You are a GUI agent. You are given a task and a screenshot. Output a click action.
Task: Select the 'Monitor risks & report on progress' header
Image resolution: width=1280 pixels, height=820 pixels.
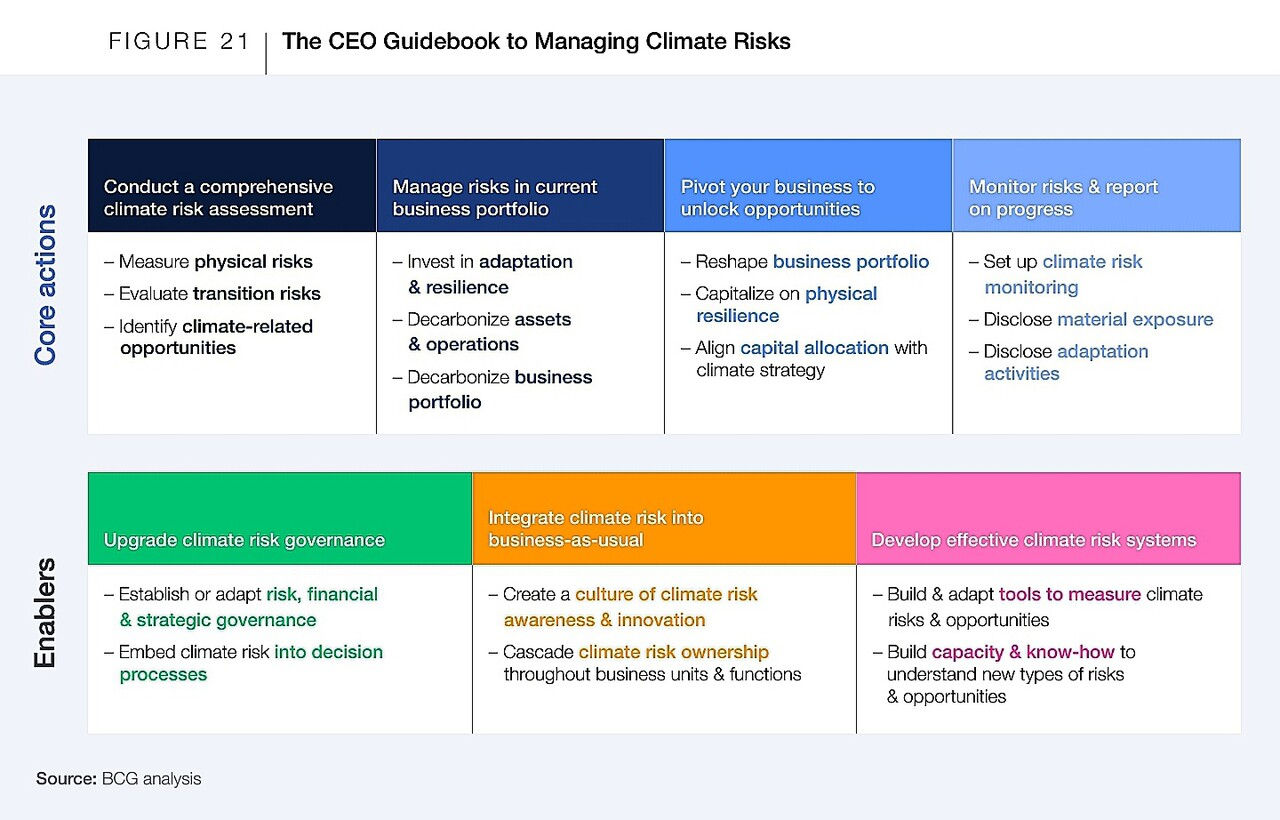click(x=1063, y=197)
